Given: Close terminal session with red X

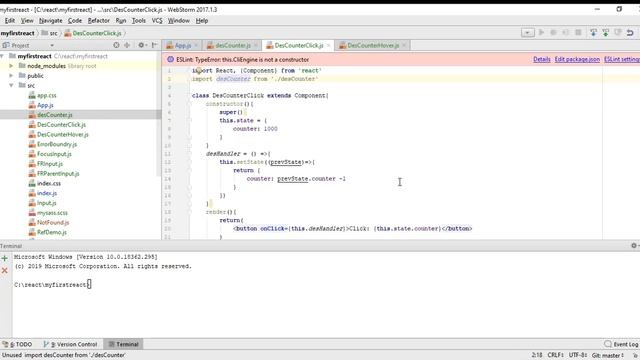Looking at the screenshot, I should pos(5,271).
